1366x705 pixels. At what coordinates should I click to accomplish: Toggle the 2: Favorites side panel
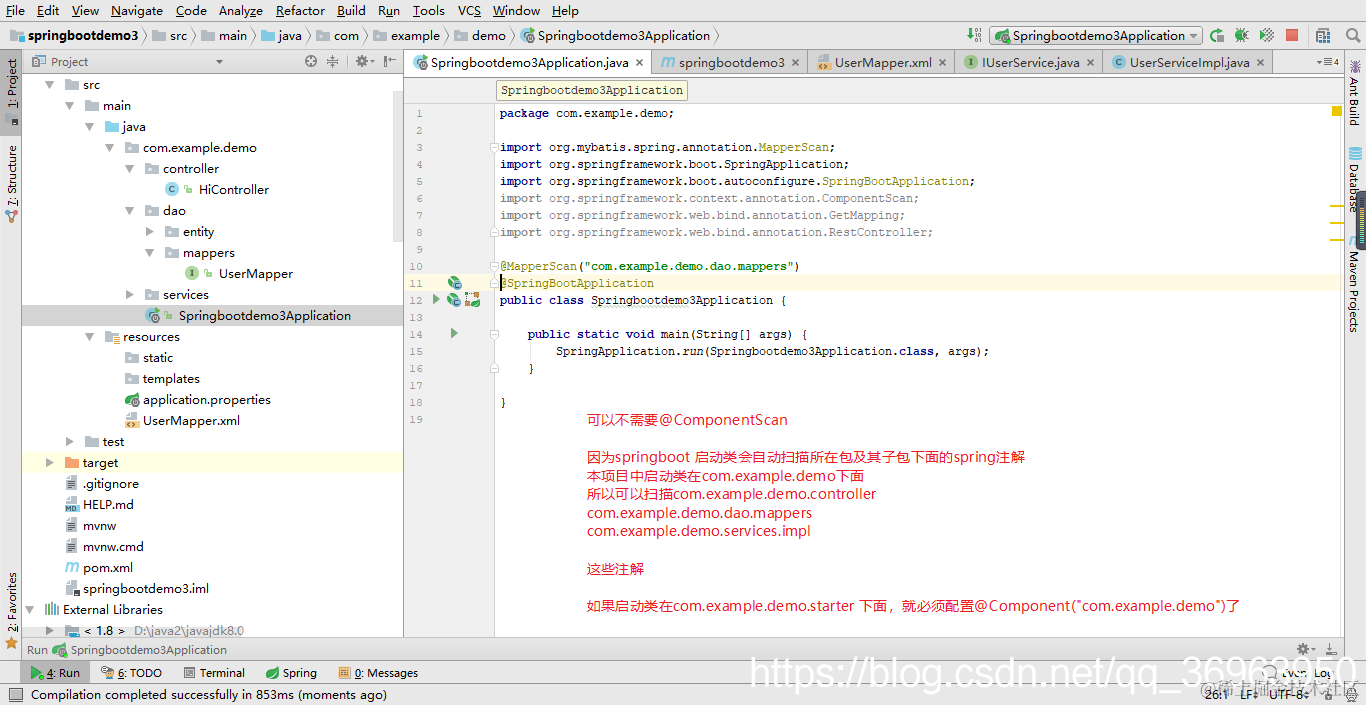tap(12, 610)
